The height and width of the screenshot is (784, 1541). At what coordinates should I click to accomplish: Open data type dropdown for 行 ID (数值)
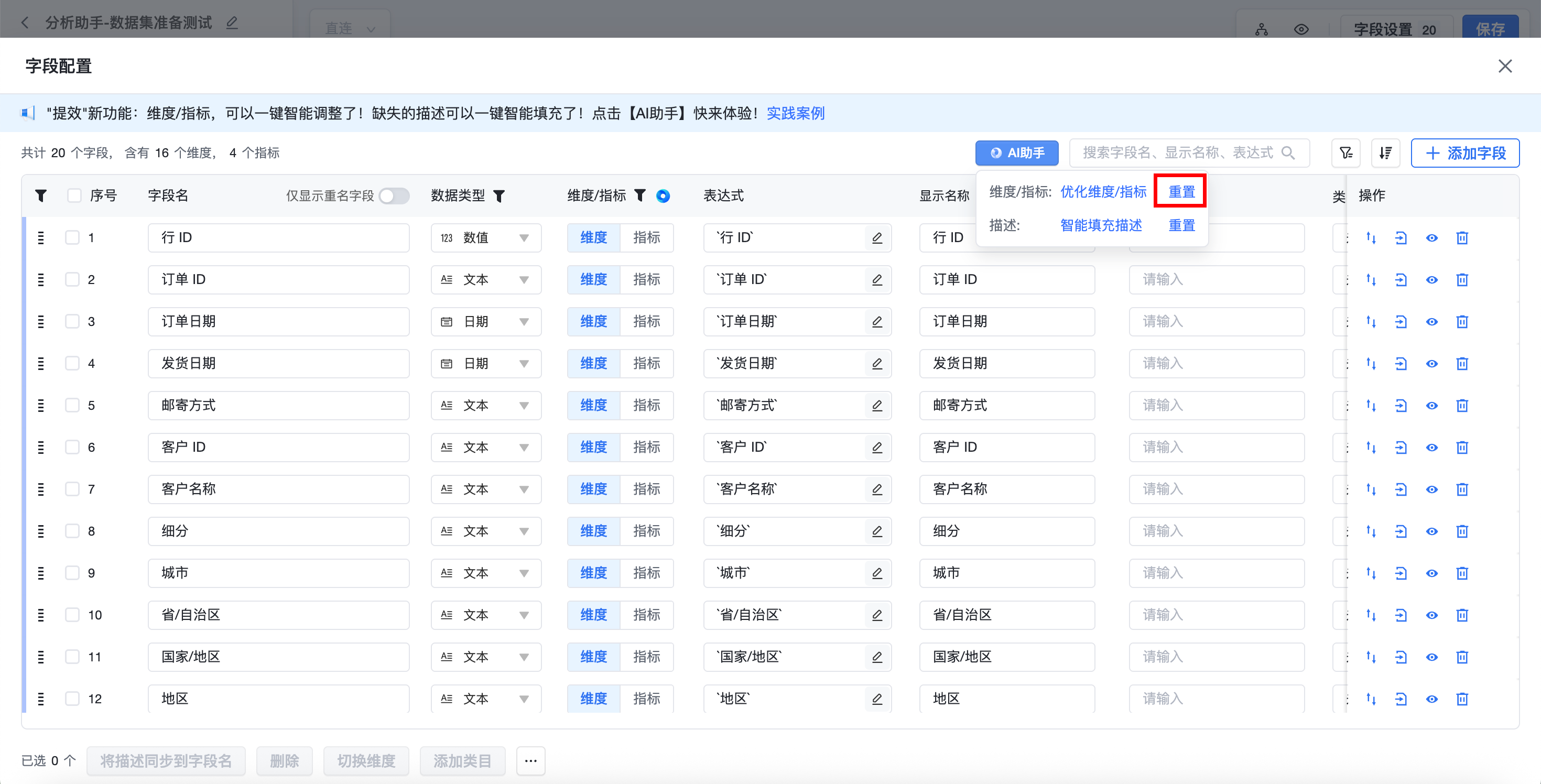click(486, 238)
